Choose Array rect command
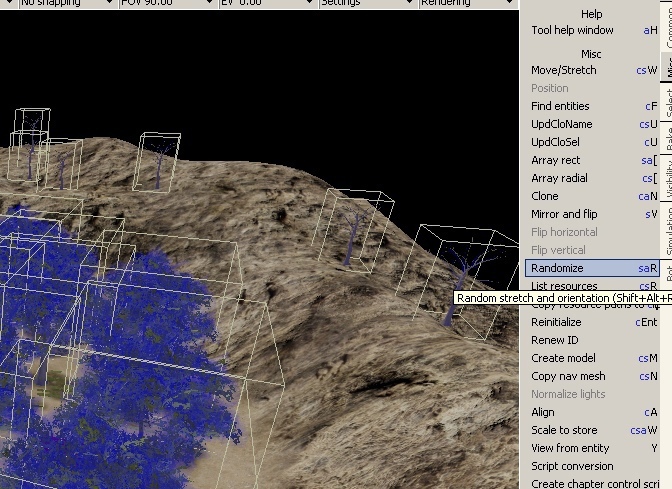The height and width of the screenshot is (489, 672). coord(593,160)
